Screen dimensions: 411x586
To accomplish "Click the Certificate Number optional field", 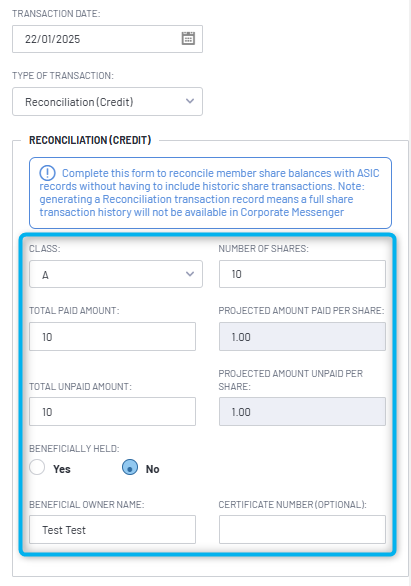I will pyautogui.click(x=302, y=530).
